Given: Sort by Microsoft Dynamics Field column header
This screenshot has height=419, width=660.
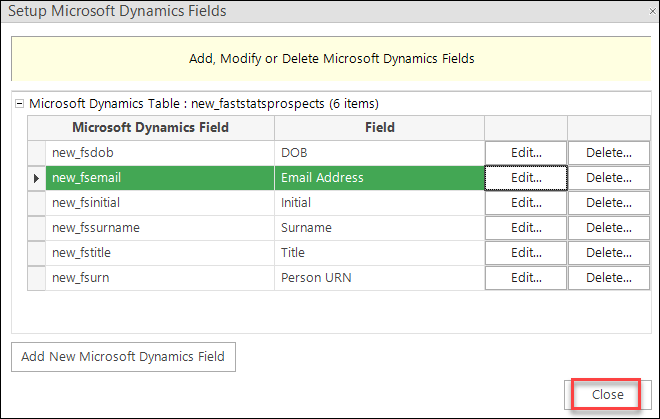Looking at the screenshot, I should click(x=151, y=128).
